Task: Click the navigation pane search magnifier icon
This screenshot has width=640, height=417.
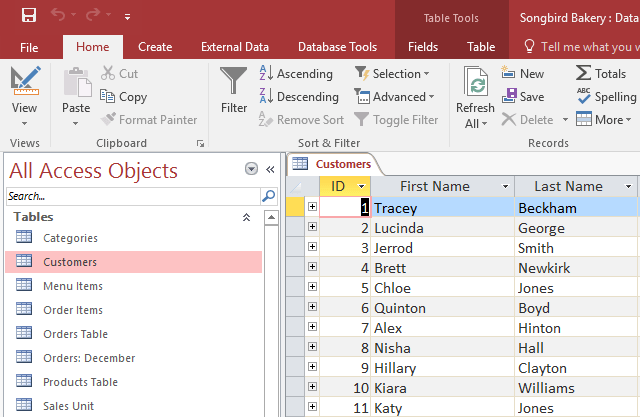Action: pos(268,196)
